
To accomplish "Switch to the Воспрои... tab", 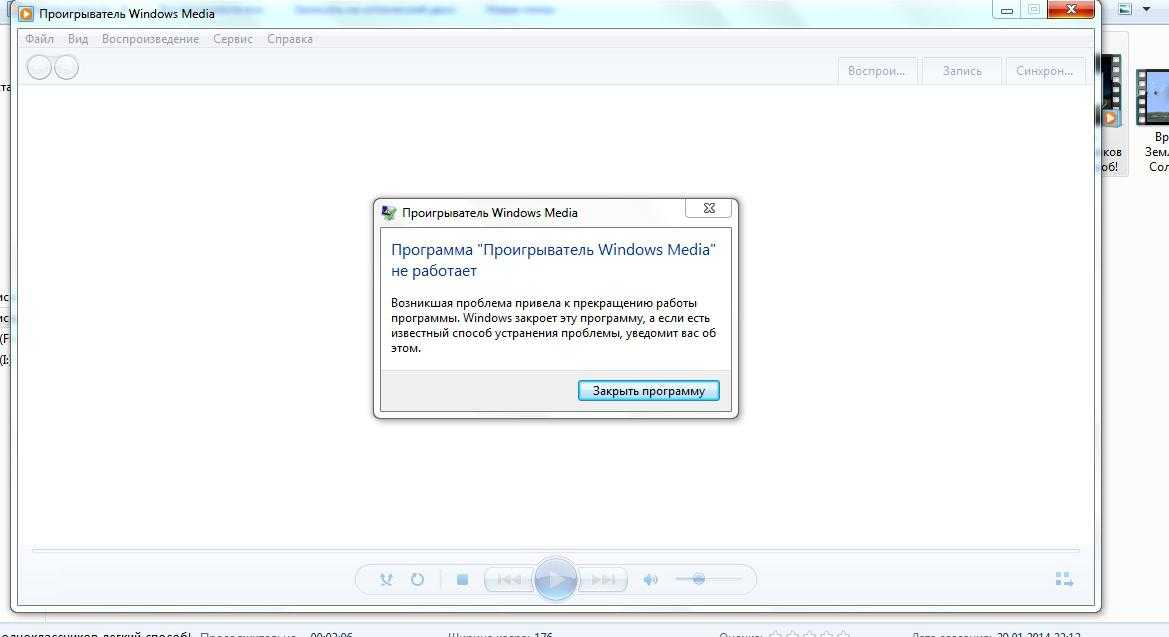I will point(877,71).
